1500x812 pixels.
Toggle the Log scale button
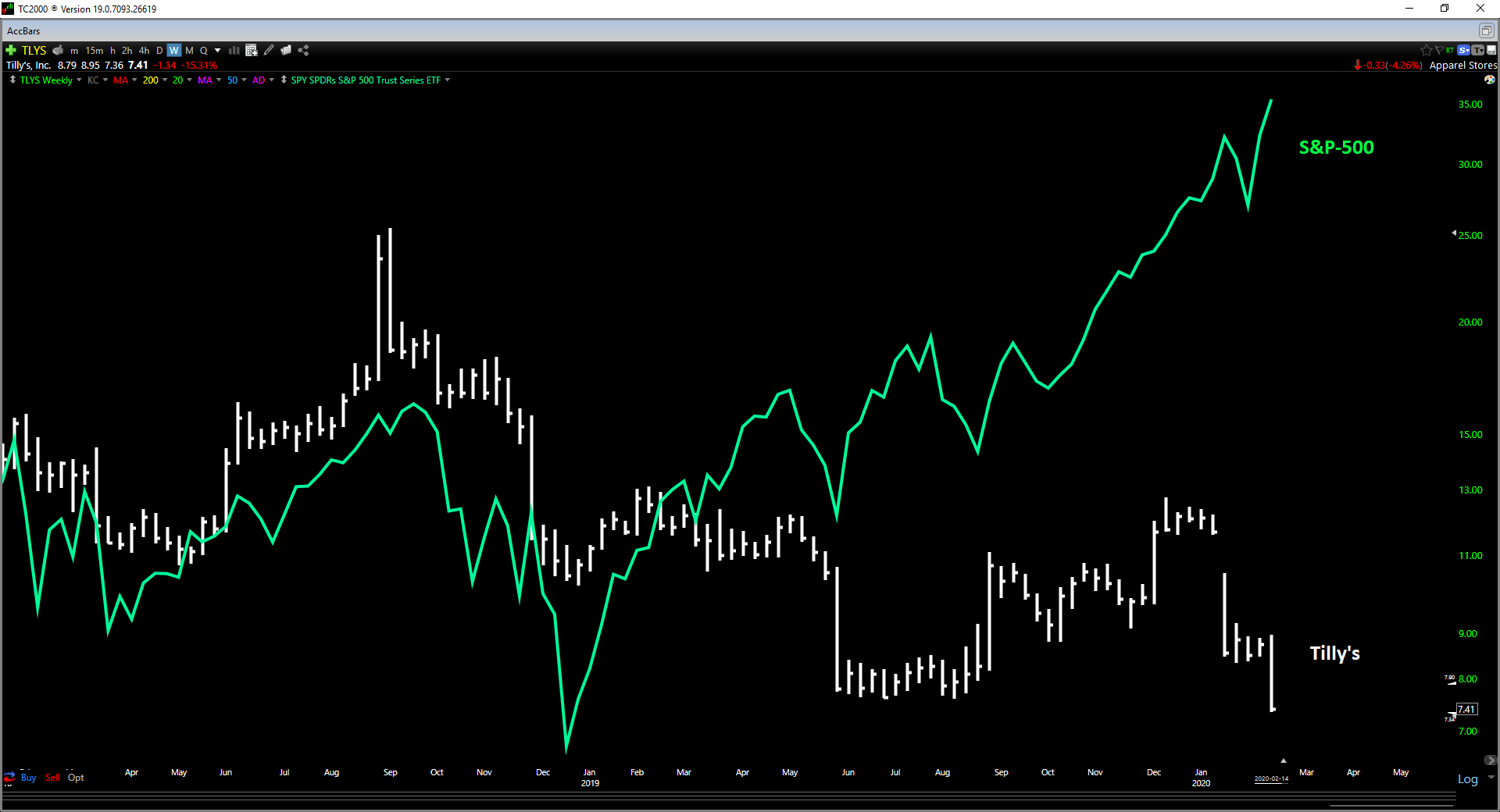coord(1468,778)
